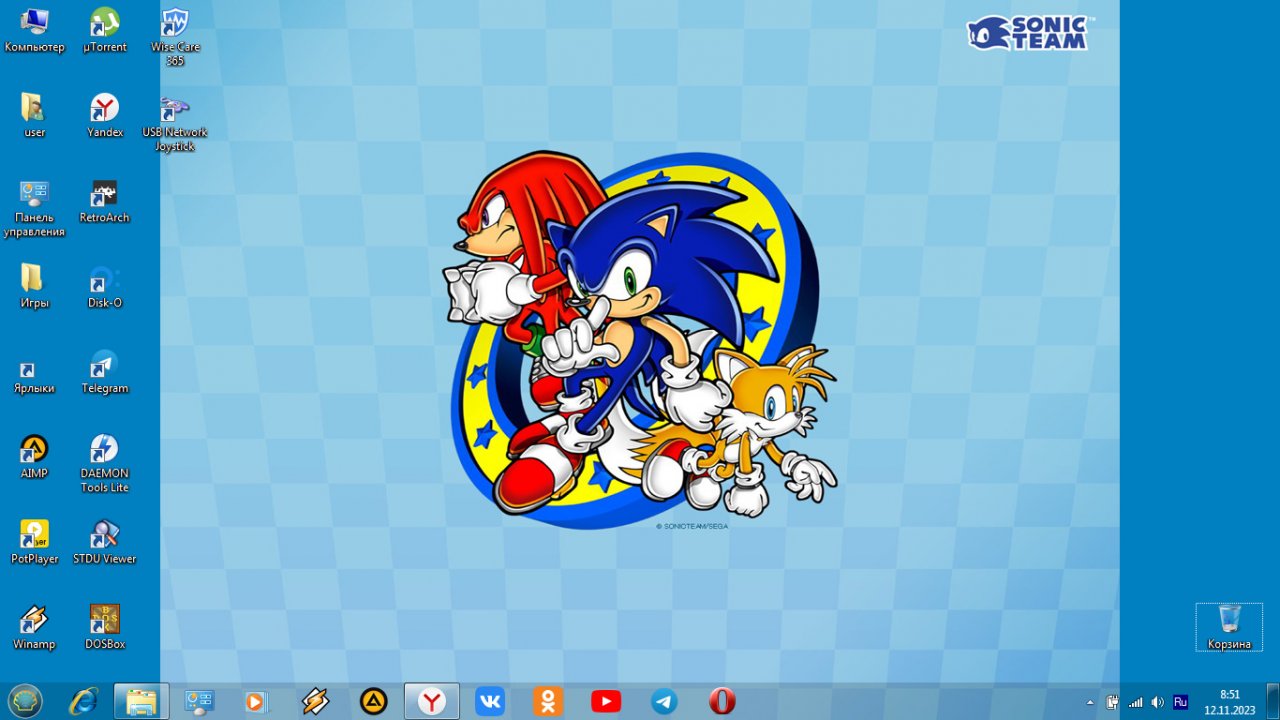
Task: Launch the orange media player taskbar icon
Action: 257,702
